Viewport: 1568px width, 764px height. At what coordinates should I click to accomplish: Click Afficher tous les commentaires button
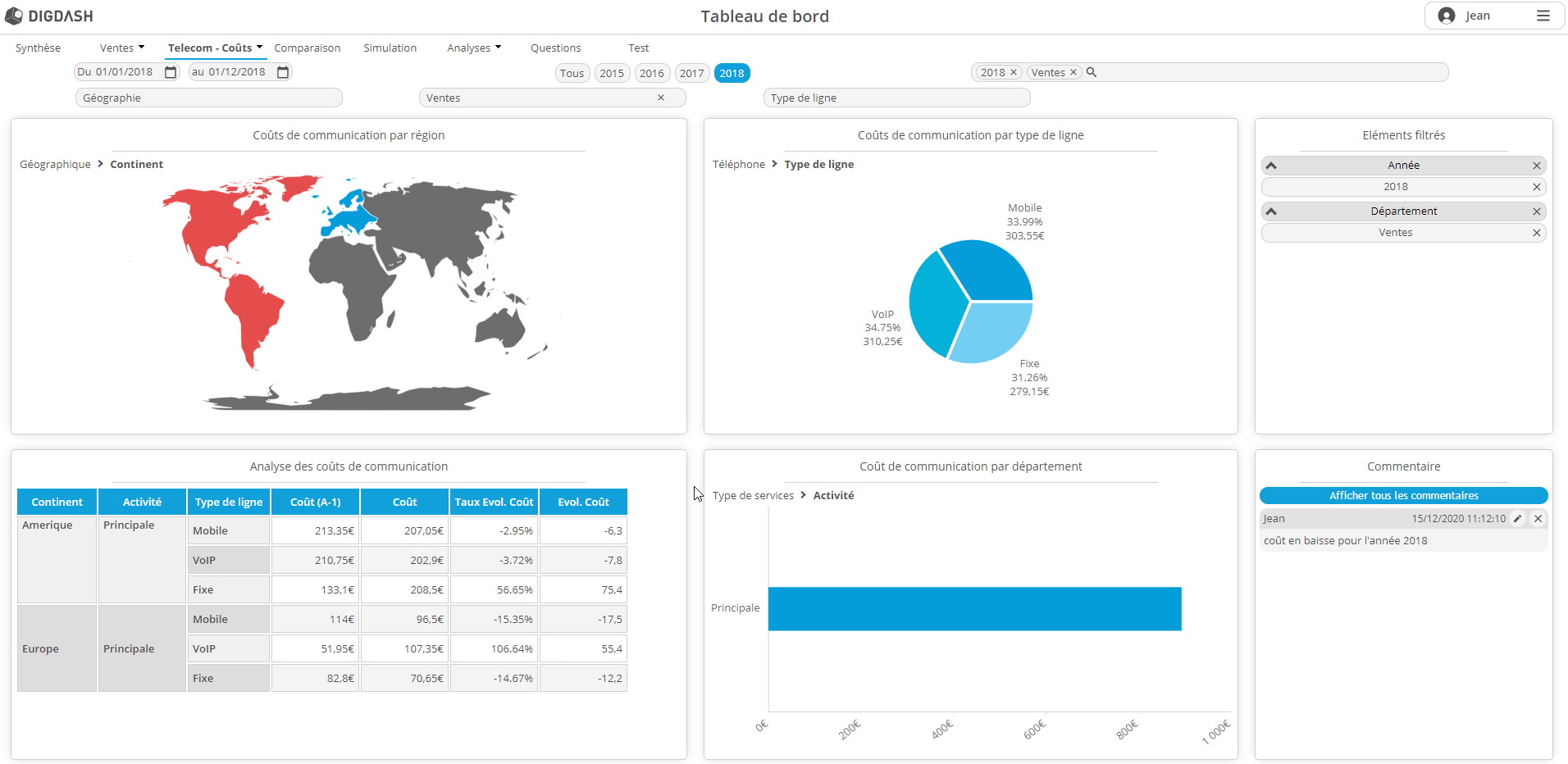click(1403, 495)
